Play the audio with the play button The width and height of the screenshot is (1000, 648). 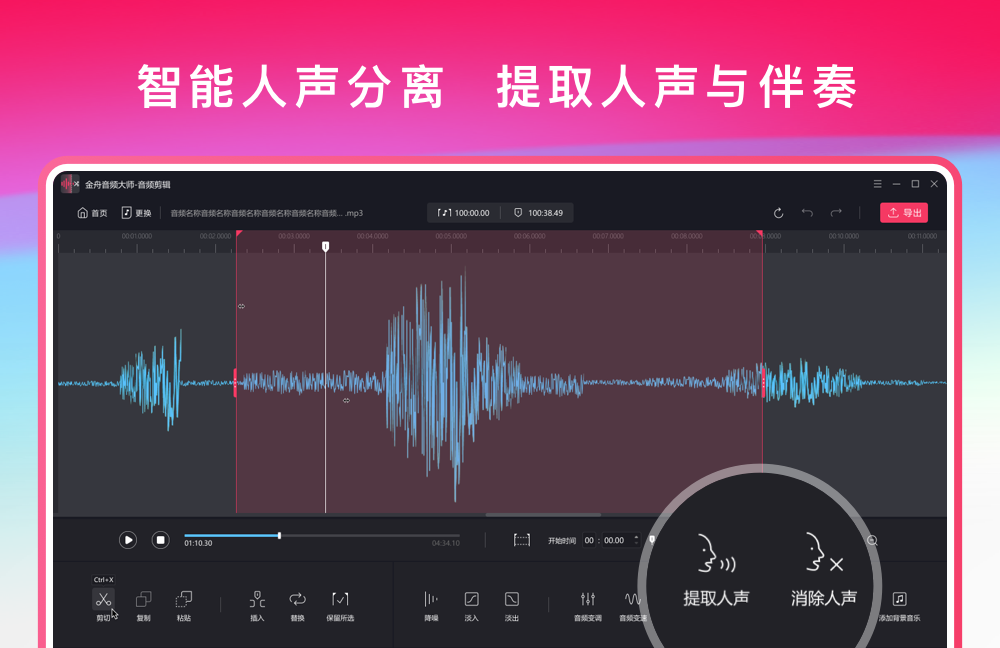click(x=127, y=539)
